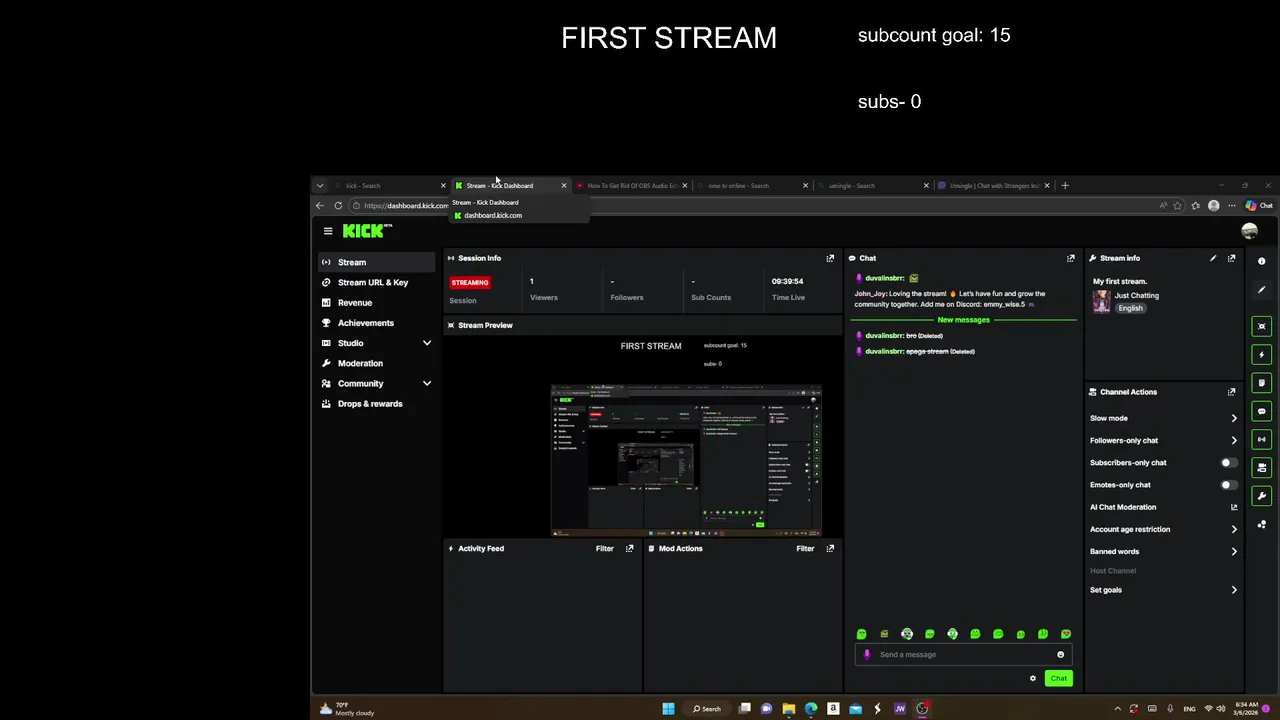Pop out the Channel Actions panel

tap(1231, 392)
